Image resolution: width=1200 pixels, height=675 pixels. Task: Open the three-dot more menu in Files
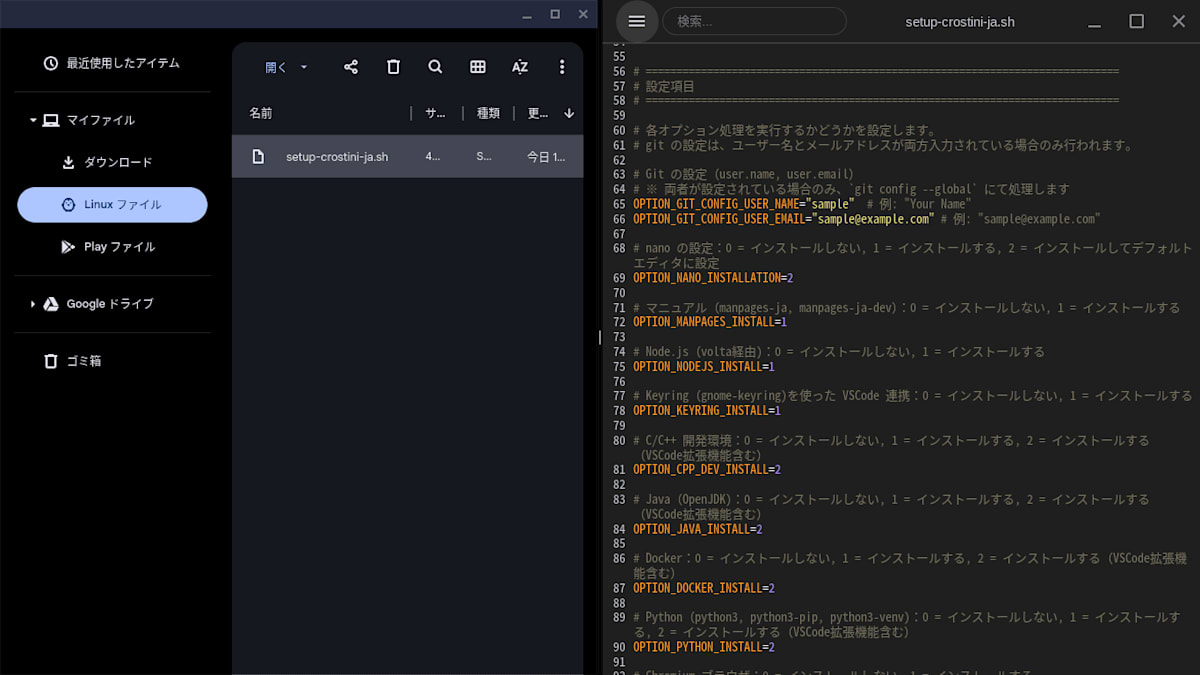(562, 67)
